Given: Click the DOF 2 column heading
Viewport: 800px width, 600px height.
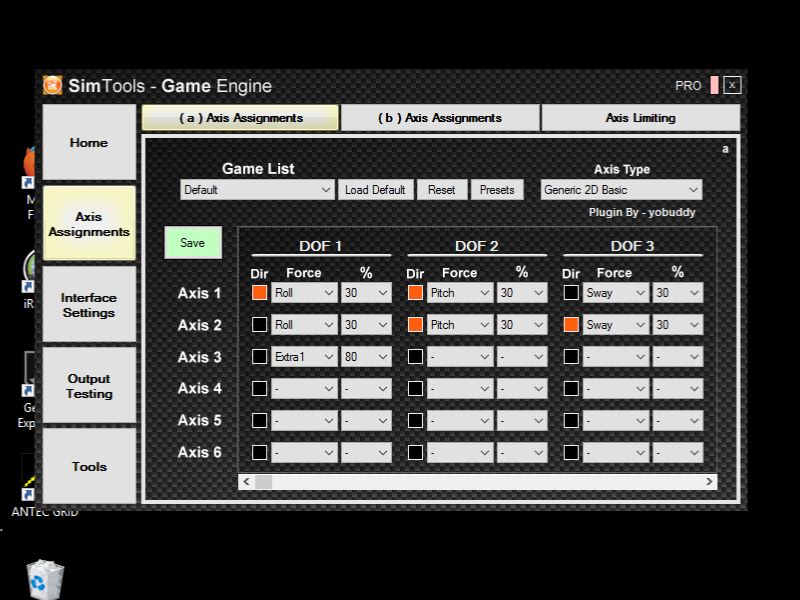Looking at the screenshot, I should [477, 246].
